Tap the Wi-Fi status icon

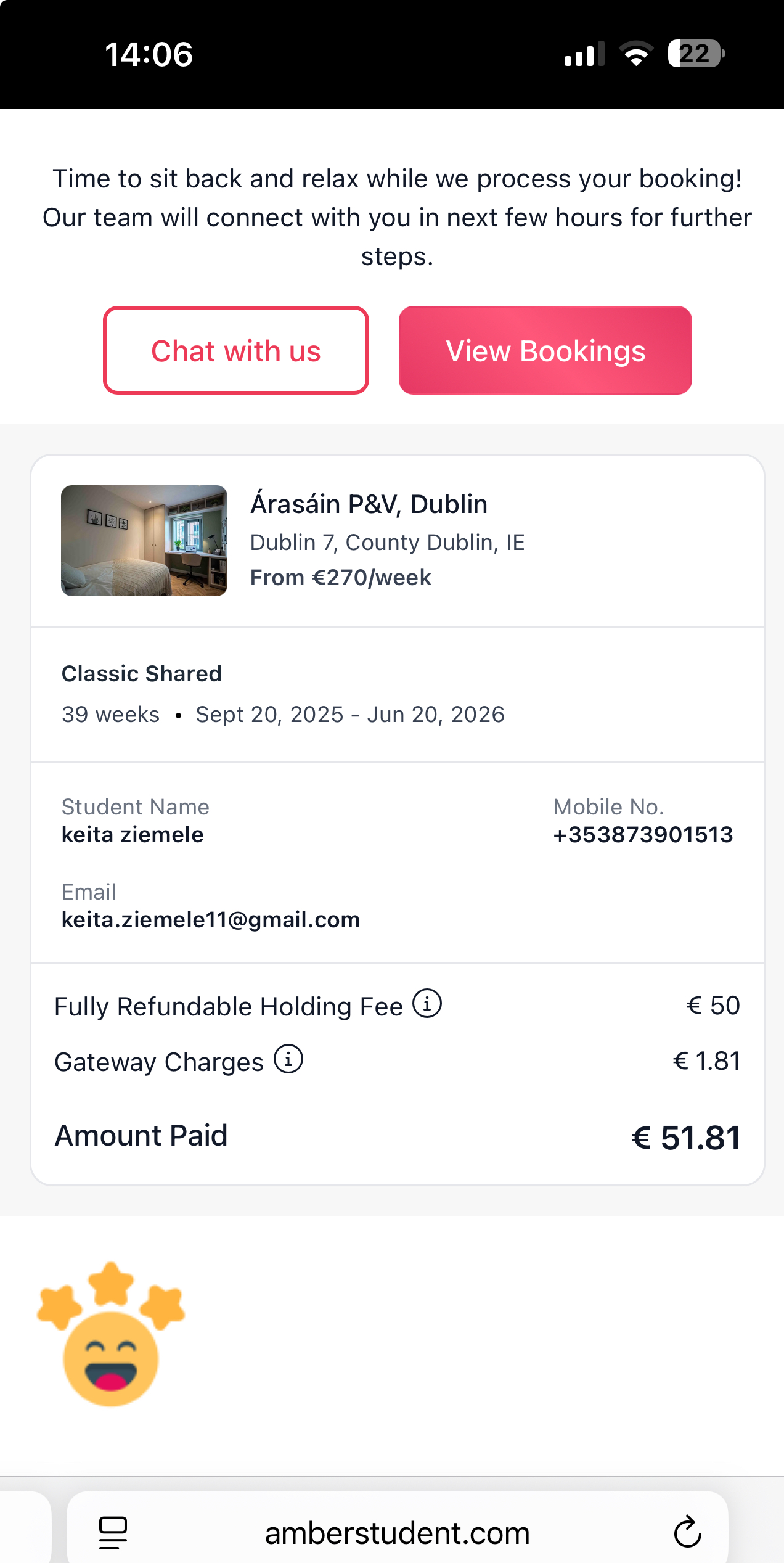coord(636,54)
